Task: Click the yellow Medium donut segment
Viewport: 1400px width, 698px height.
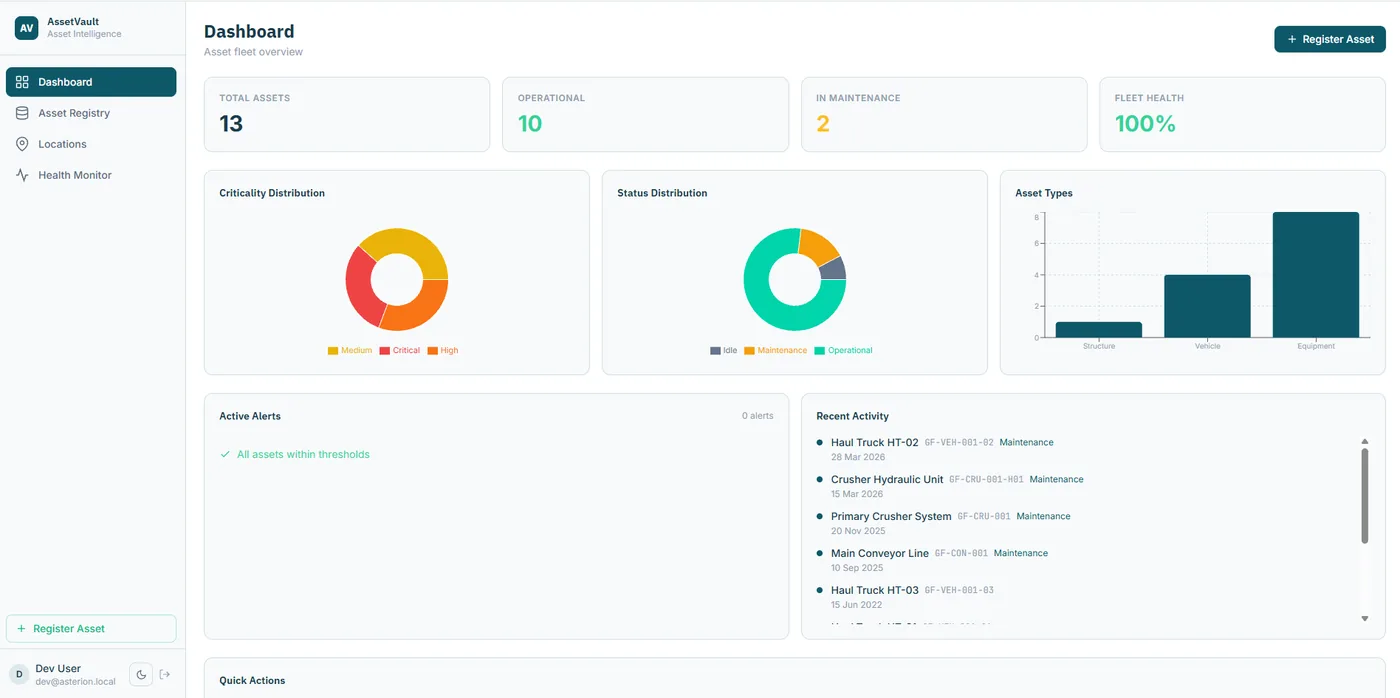Action: click(x=405, y=243)
